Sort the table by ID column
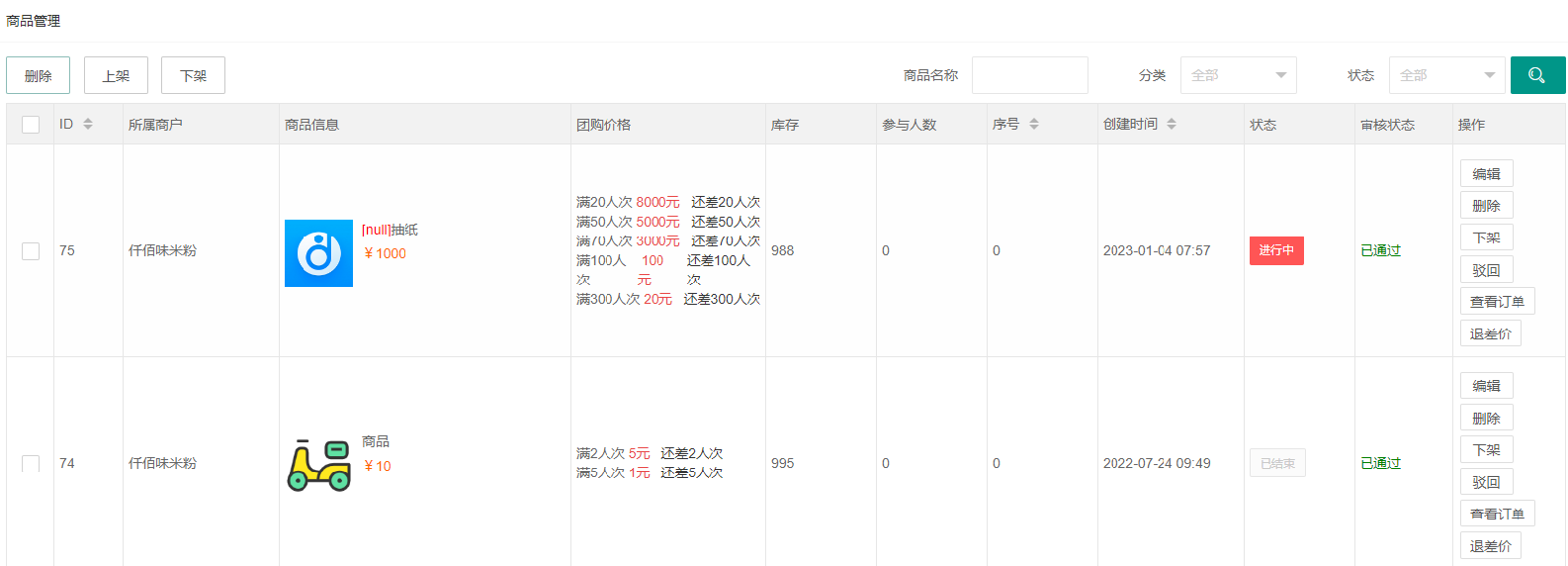1568x566 pixels. coord(88,124)
